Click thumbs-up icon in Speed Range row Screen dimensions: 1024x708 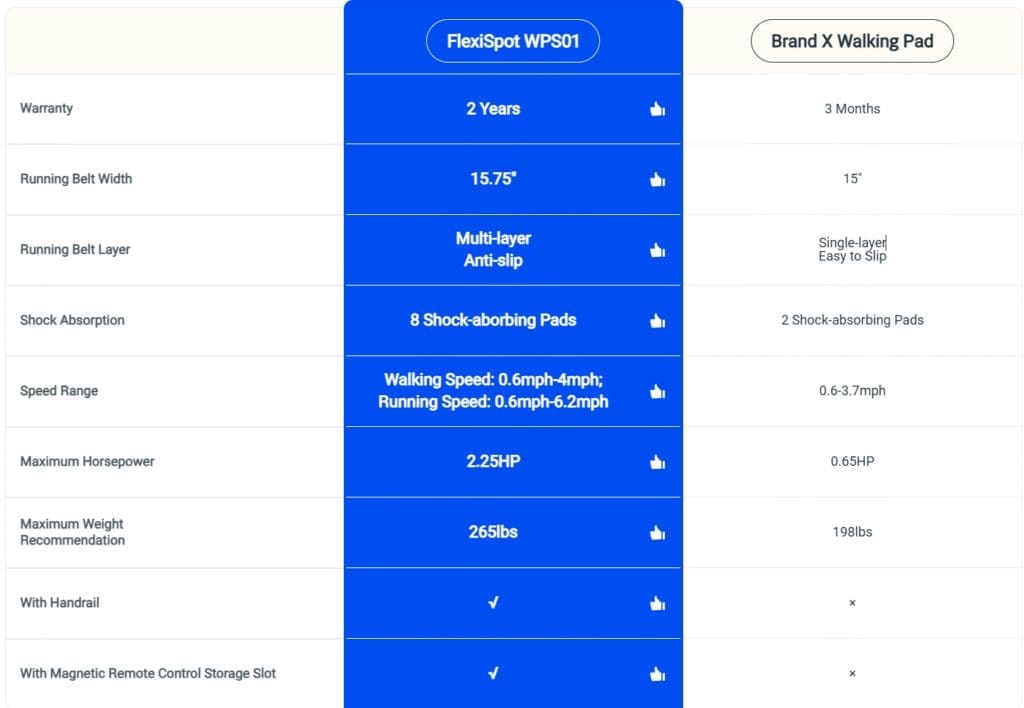tap(658, 391)
